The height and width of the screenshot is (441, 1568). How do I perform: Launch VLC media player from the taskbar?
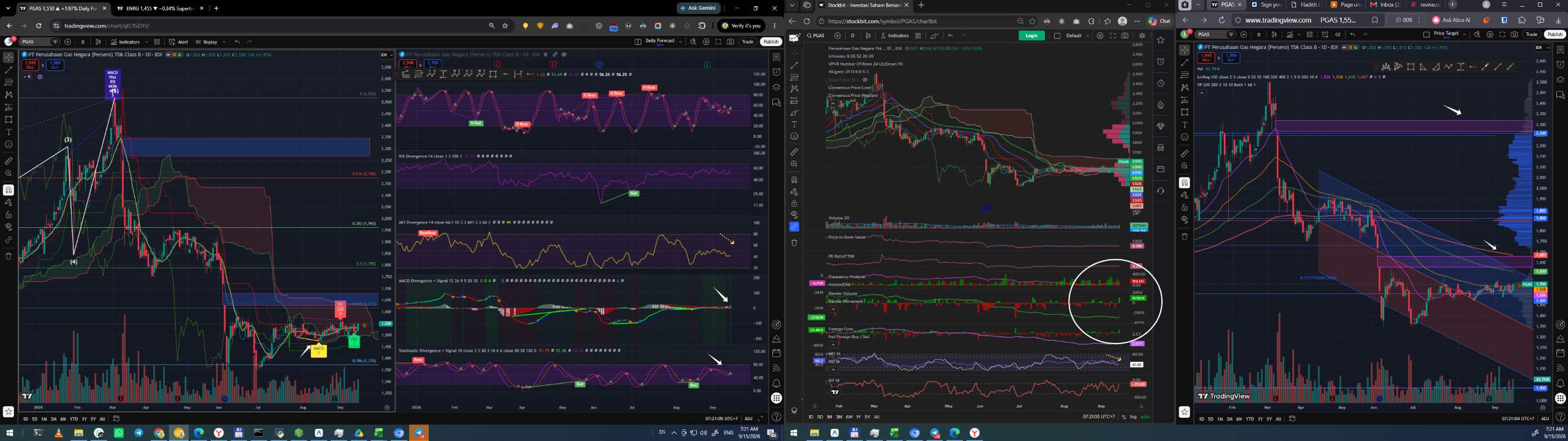[59, 433]
